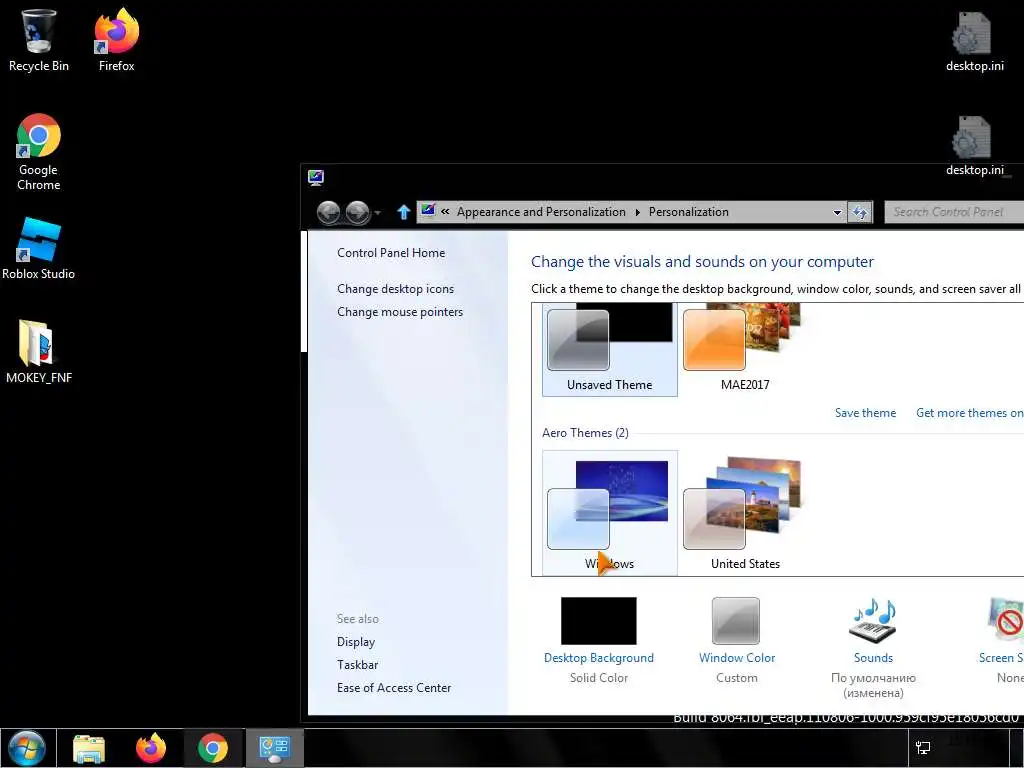Open the Windows Start button
Image resolution: width=1024 pixels, height=768 pixels.
tap(27, 748)
